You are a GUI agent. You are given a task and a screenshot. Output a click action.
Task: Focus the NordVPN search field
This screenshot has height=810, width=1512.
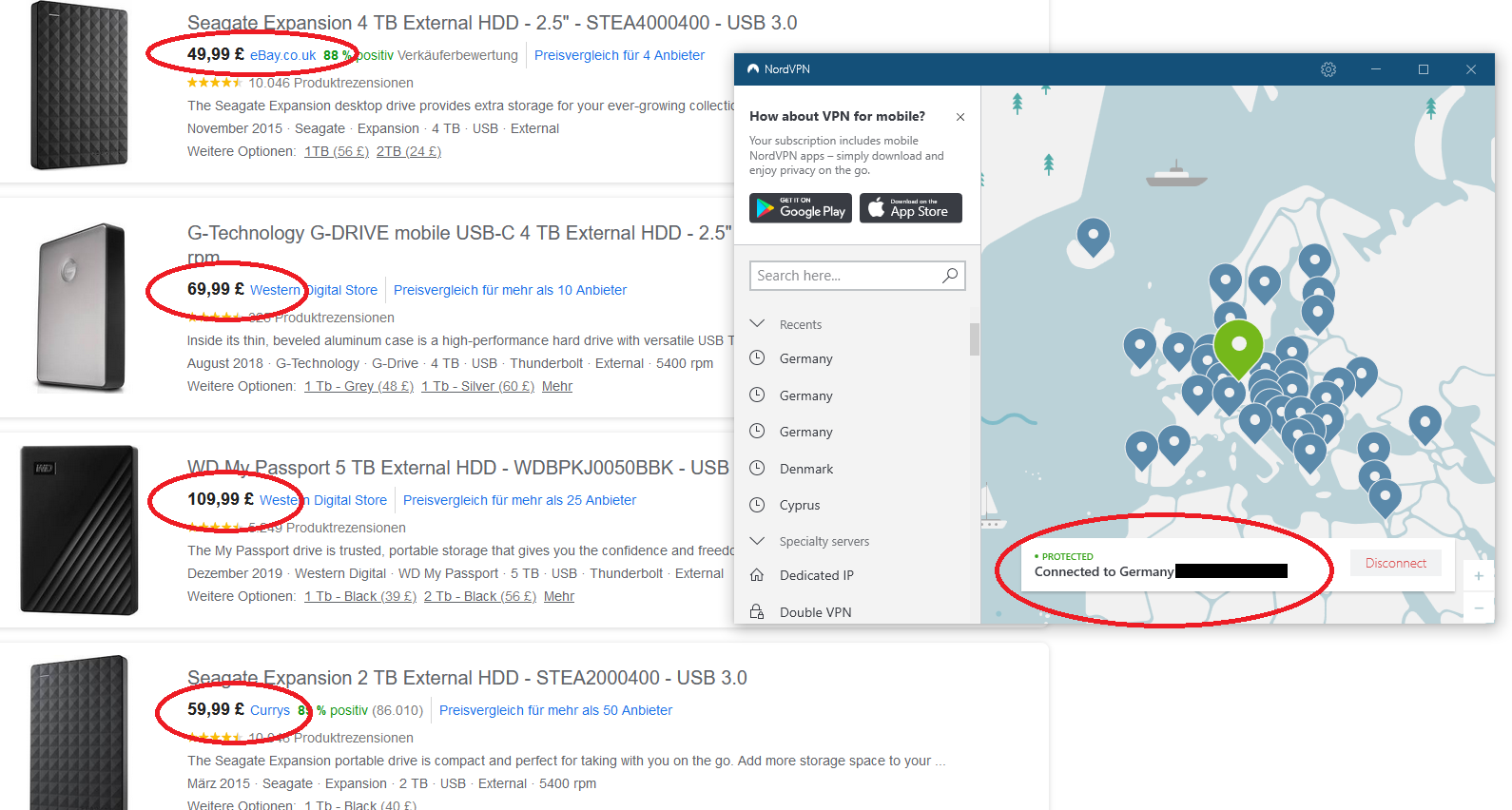(858, 276)
